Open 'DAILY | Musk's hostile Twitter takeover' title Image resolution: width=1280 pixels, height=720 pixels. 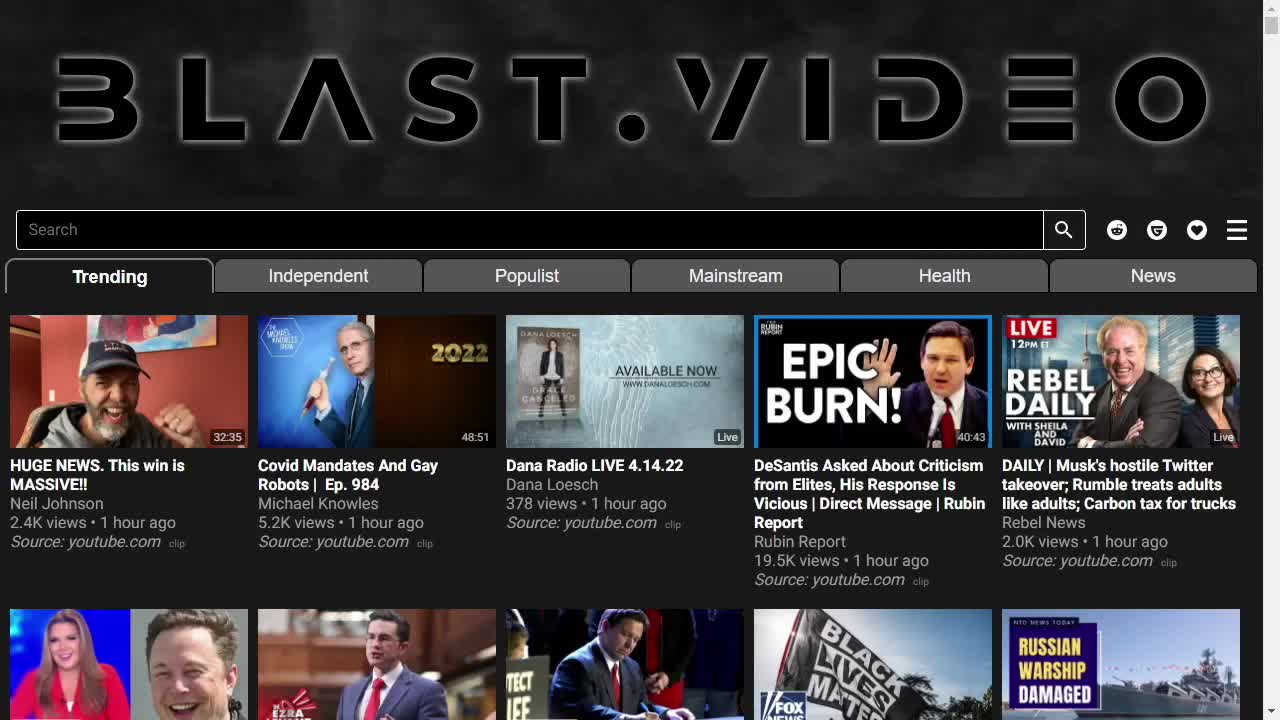click(1119, 485)
